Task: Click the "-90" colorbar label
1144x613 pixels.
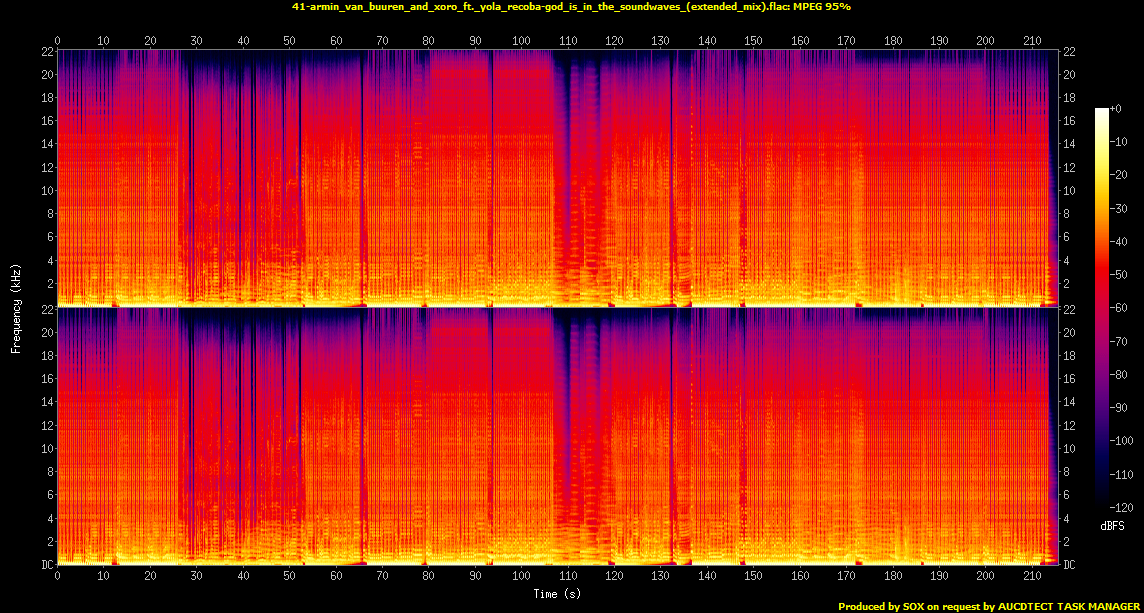Action: point(1118,407)
